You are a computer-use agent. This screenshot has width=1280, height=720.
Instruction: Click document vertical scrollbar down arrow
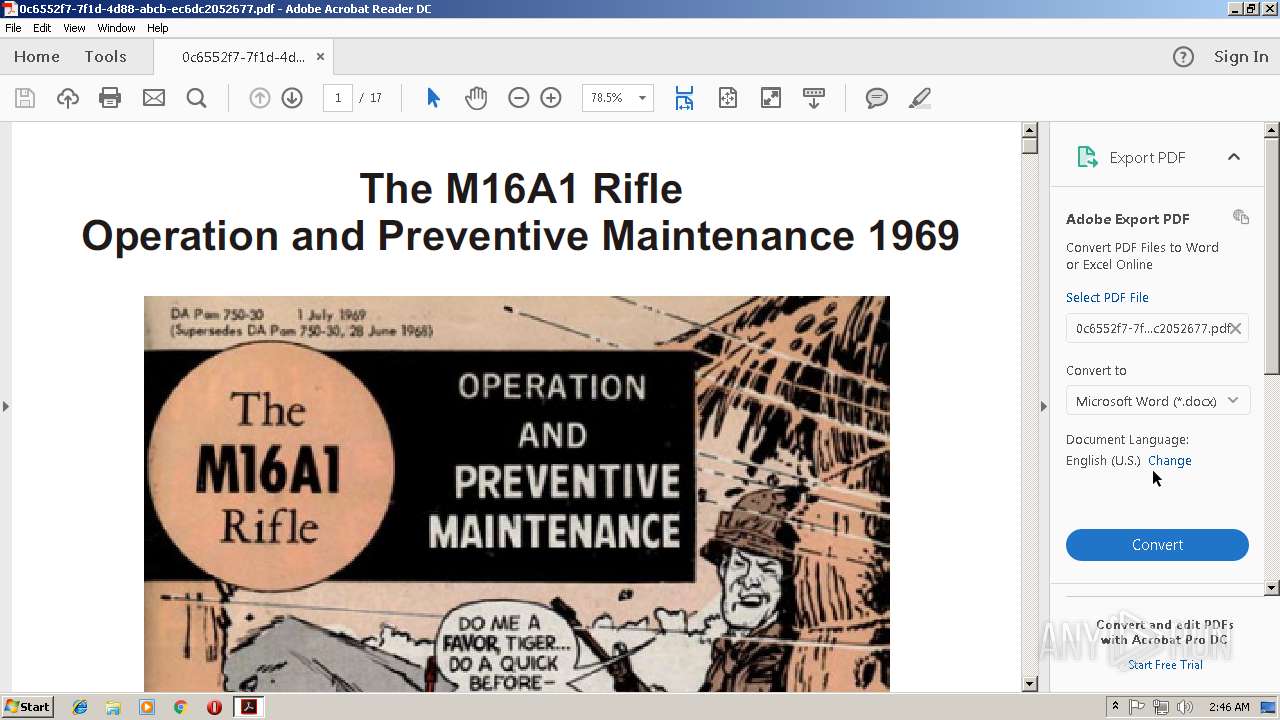[x=1030, y=684]
